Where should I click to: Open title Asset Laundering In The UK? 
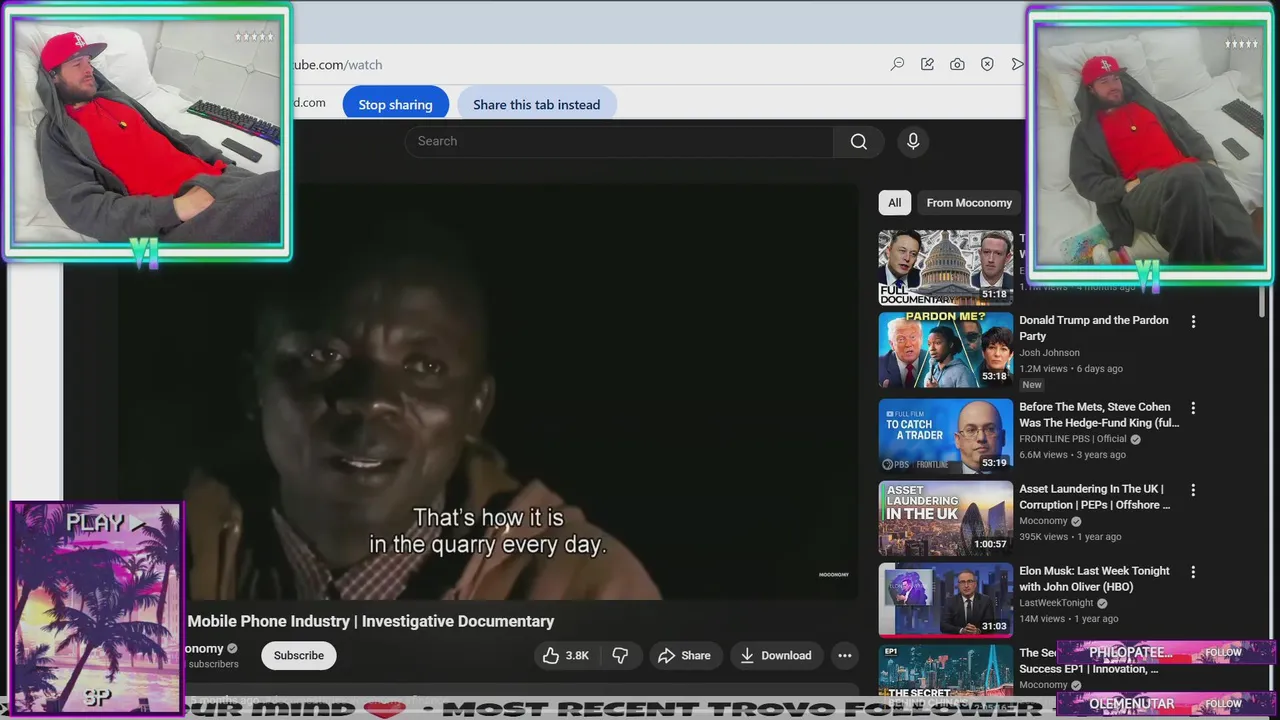1094,496
